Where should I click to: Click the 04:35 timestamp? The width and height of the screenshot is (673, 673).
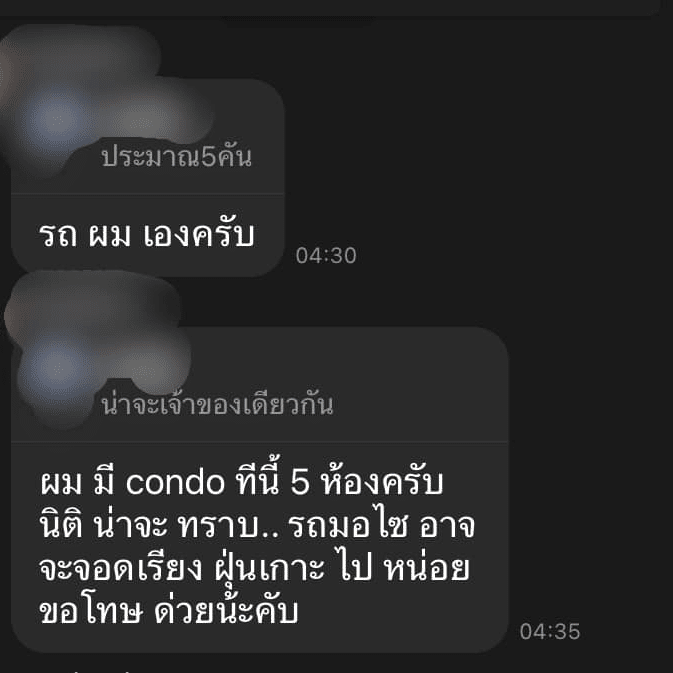point(550,631)
